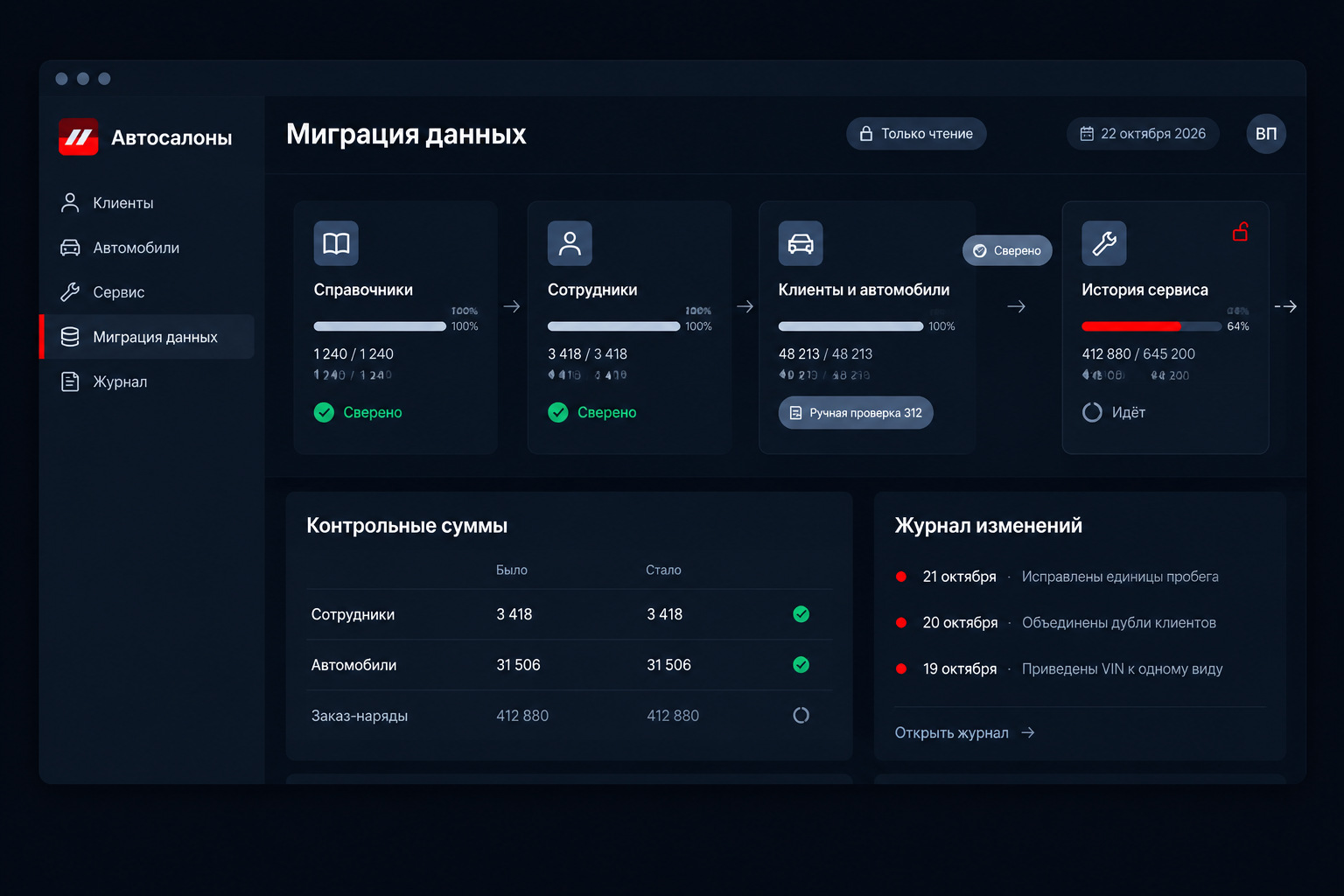Image resolution: width=1344 pixels, height=896 pixels.
Task: Click the 19 октября changelog entry
Action: point(1059,668)
